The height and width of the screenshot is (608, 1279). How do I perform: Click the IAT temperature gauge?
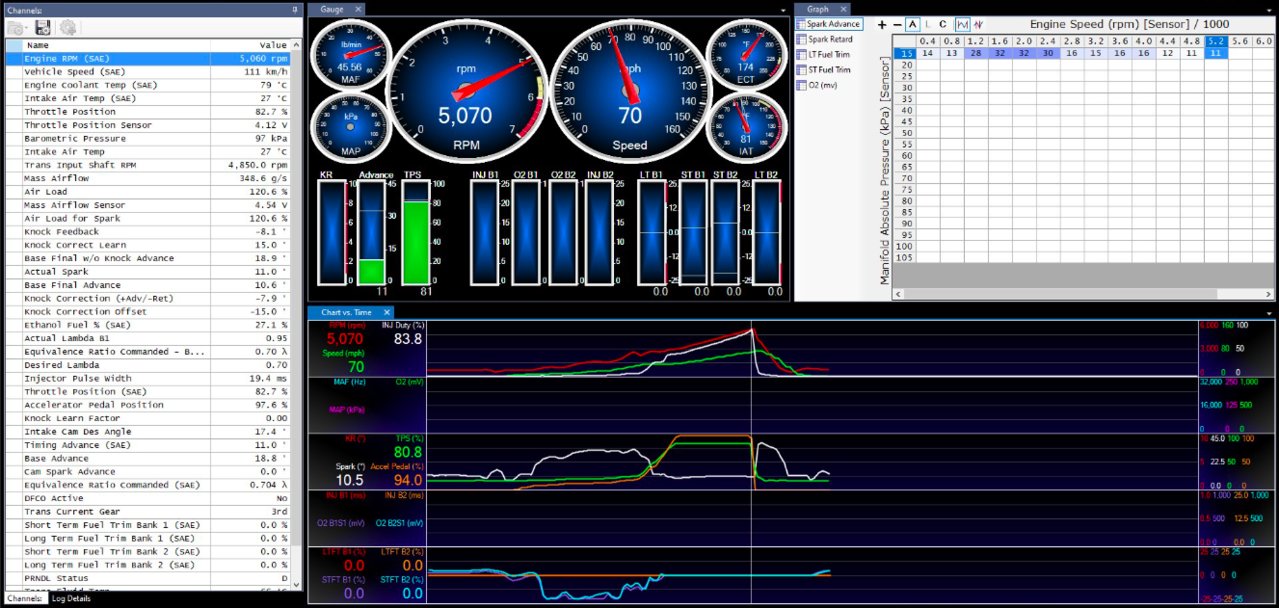pos(747,127)
